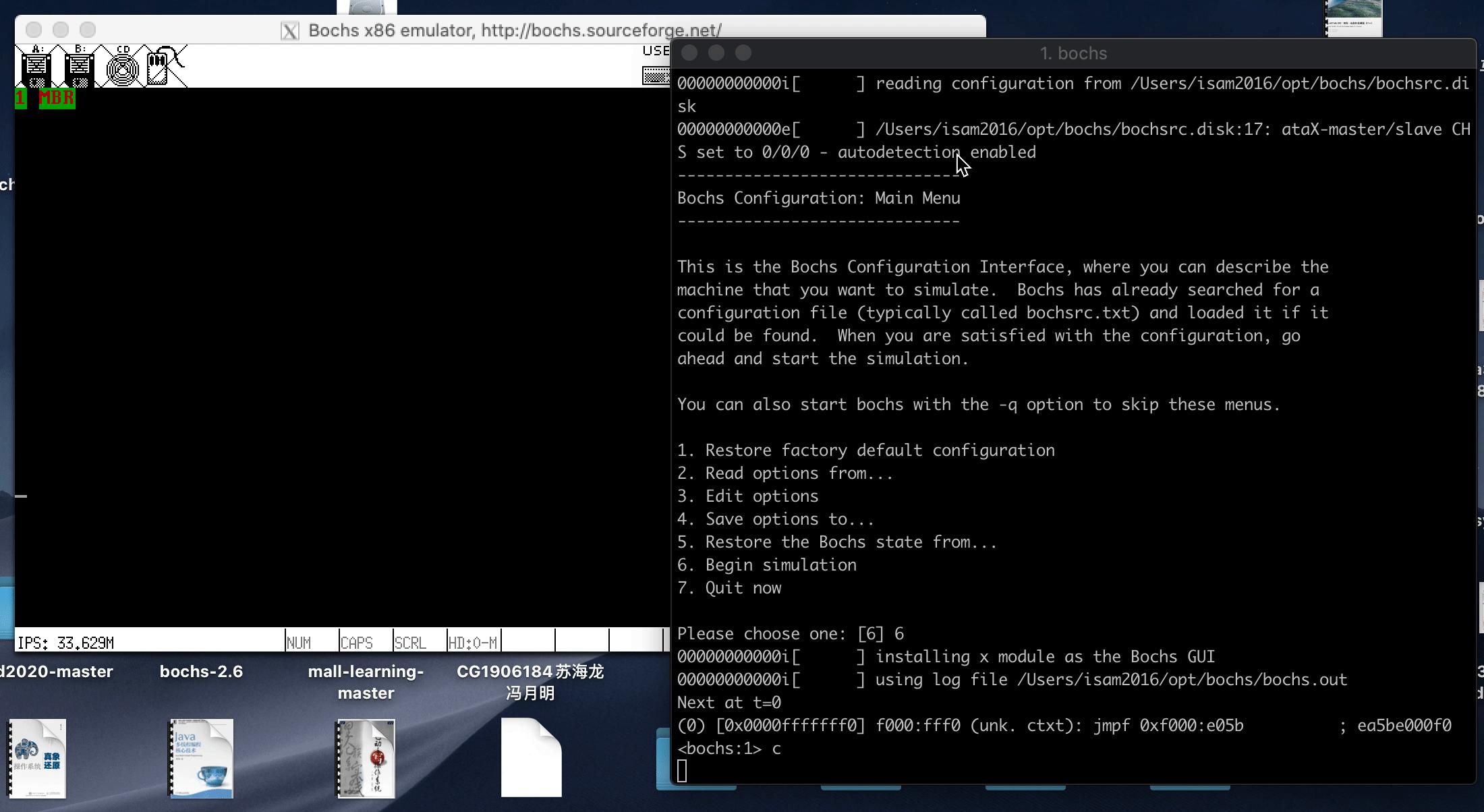Select the calligraphy cover book PDF
Screen dimensions: 1484x812
pos(366,758)
